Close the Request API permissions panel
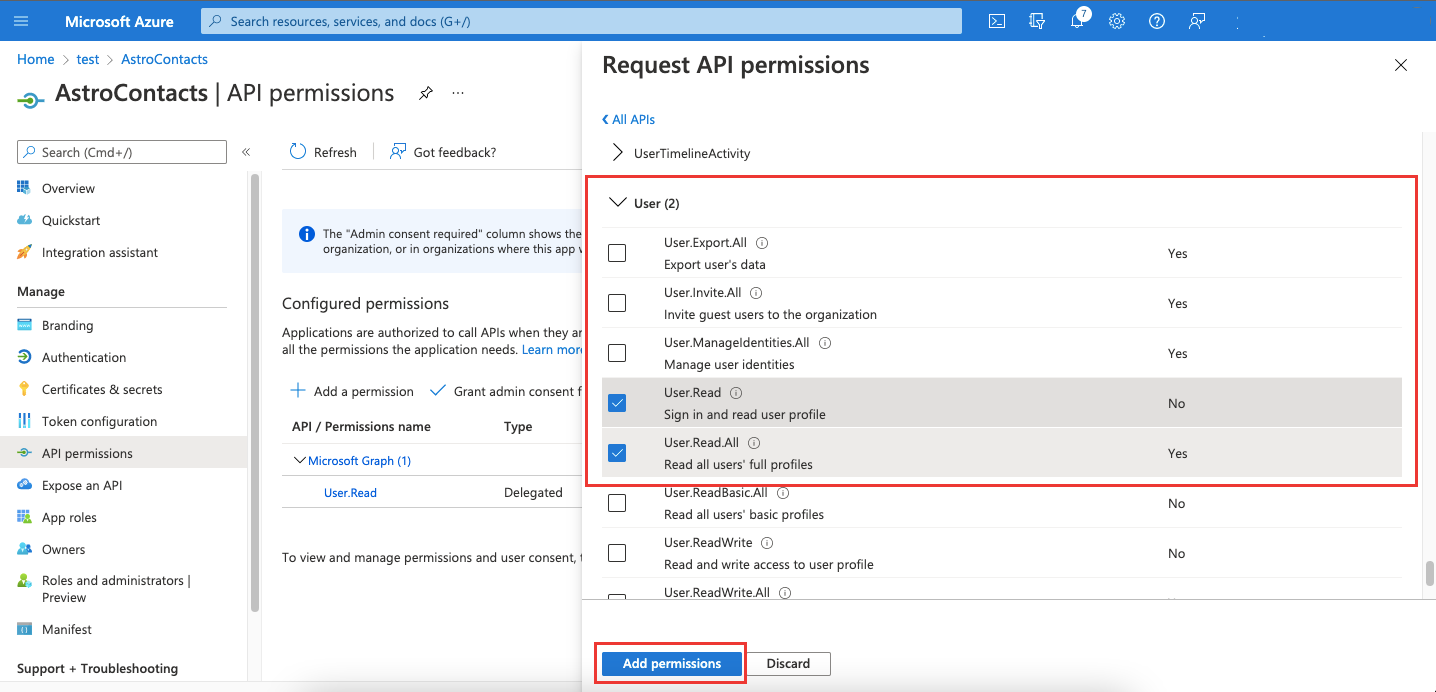 [1400, 66]
